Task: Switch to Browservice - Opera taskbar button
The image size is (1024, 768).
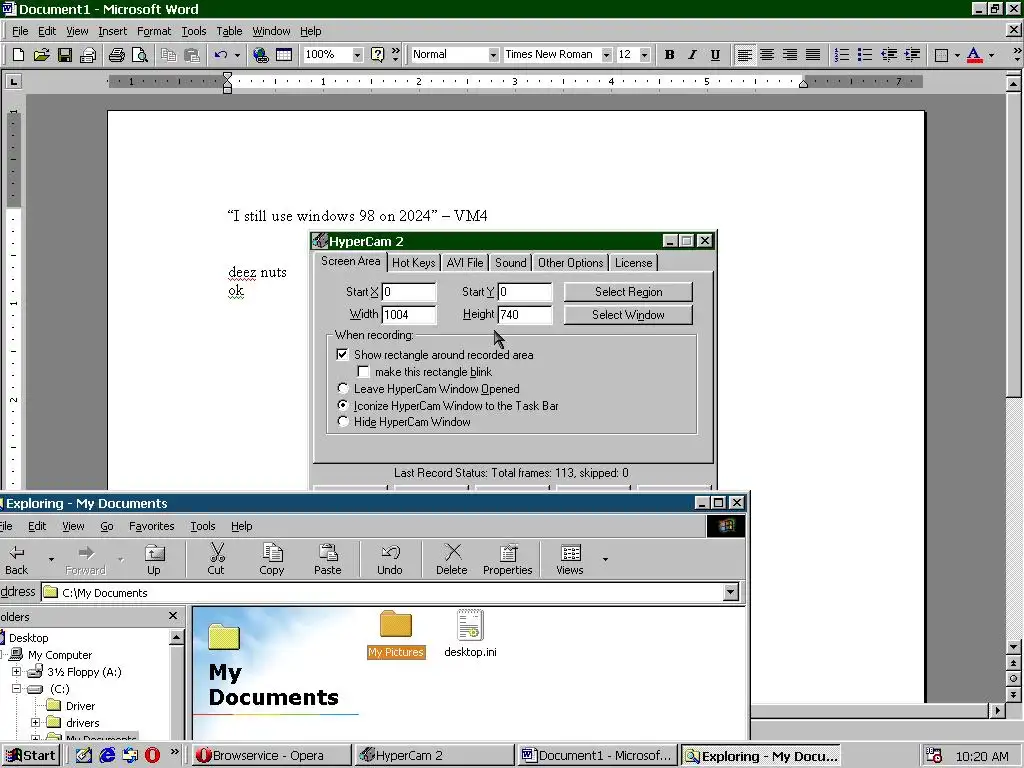Action: (272, 756)
